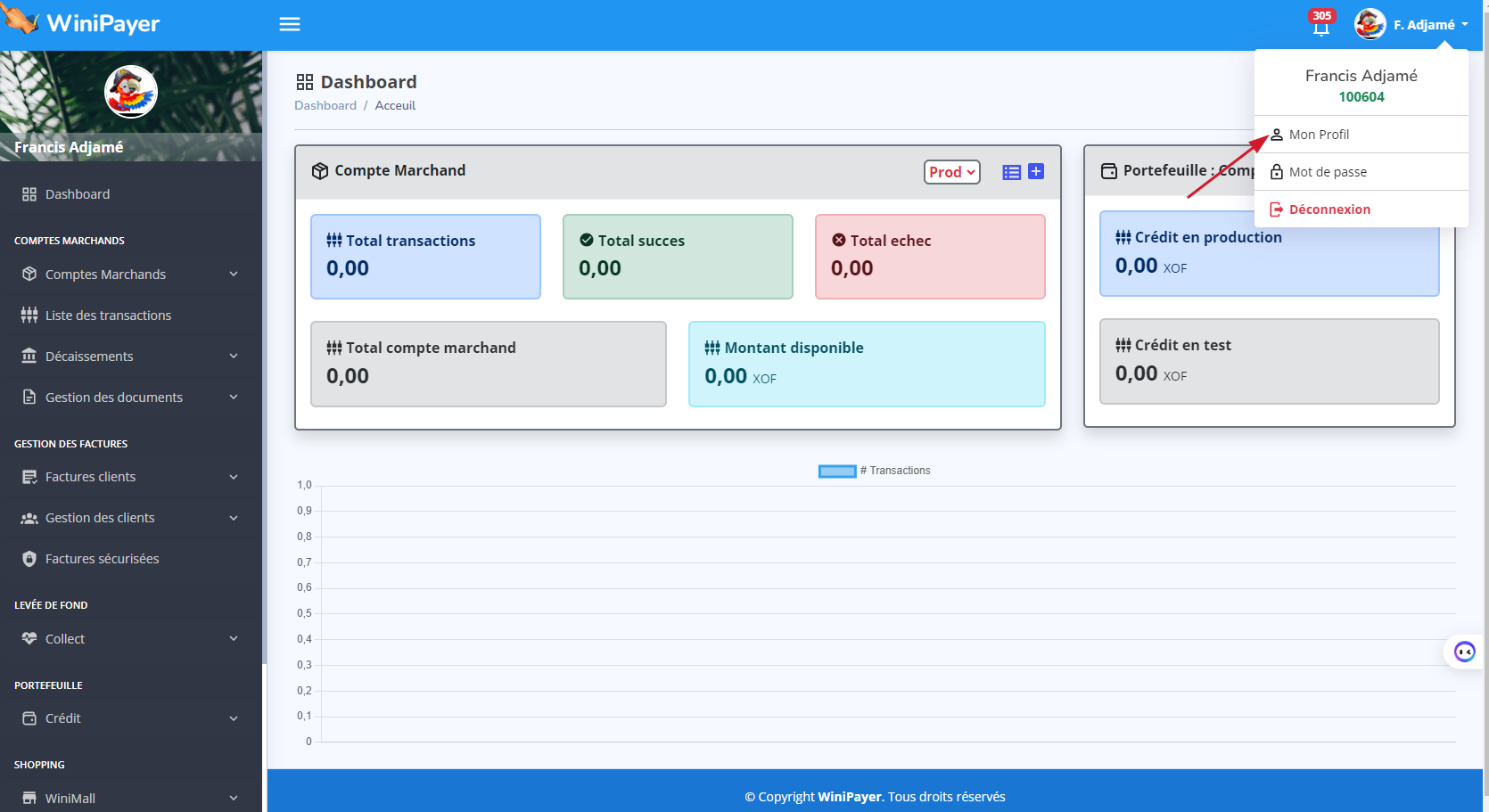Image resolution: width=1489 pixels, height=812 pixels.
Task: Toggle the Transactions chart legend
Action: [x=874, y=471]
